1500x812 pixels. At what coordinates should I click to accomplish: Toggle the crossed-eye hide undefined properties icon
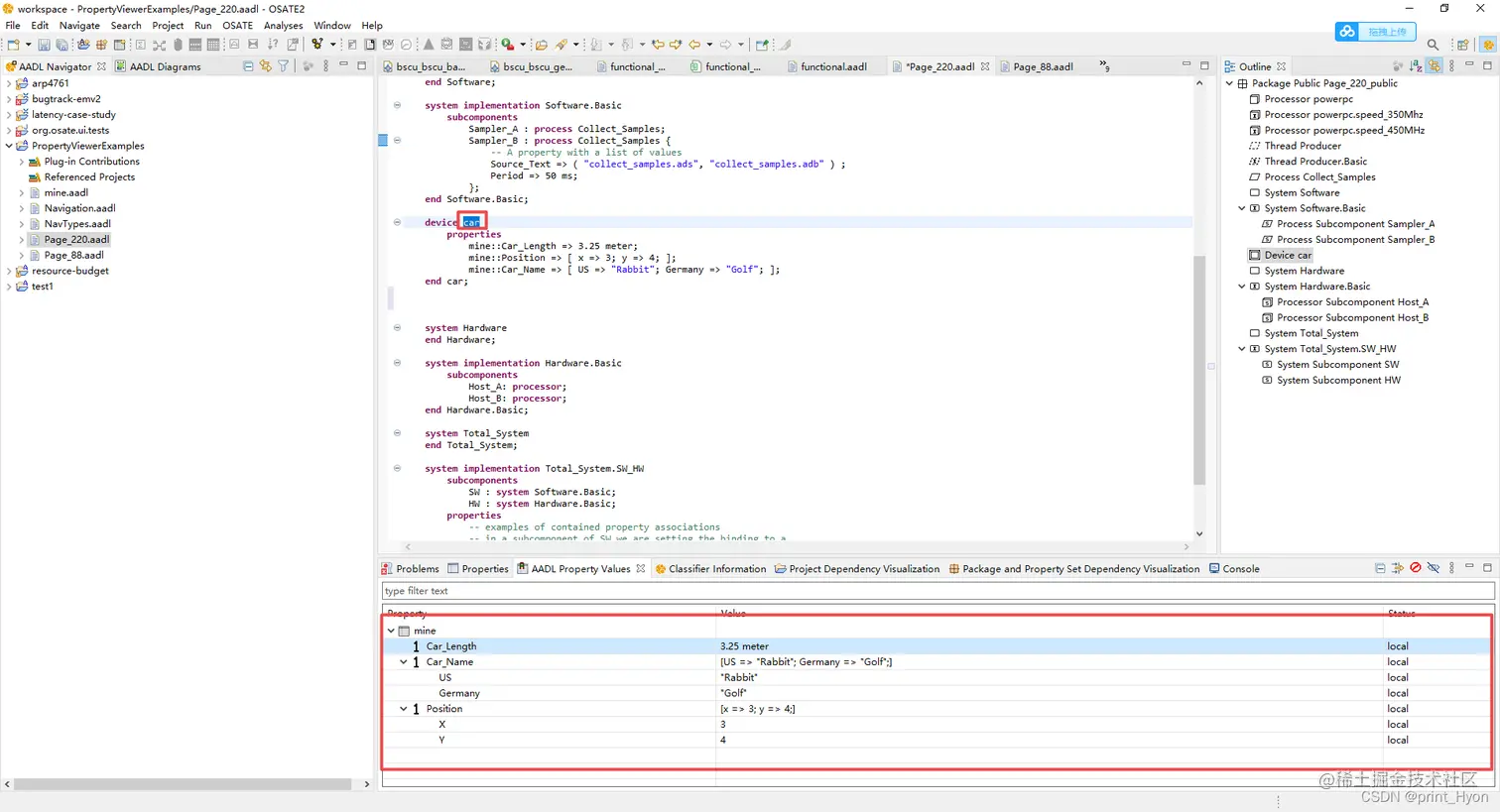coord(1434,568)
